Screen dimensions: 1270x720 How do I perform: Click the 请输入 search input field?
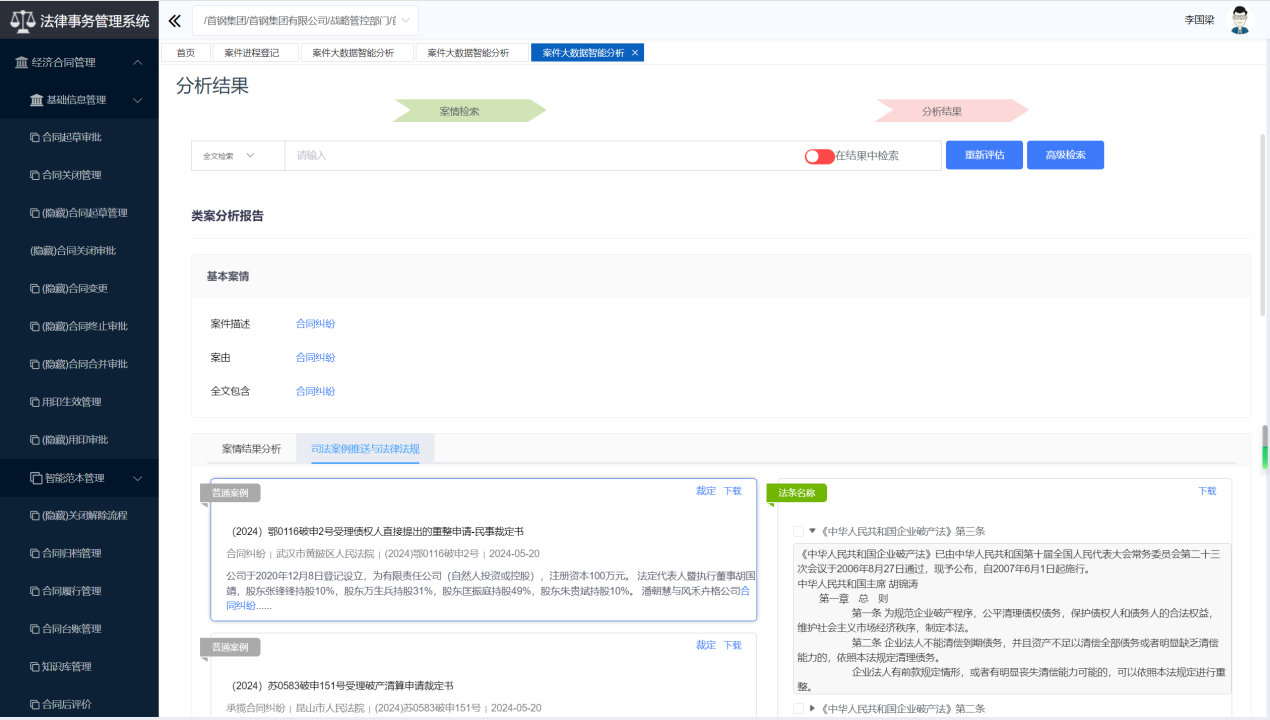[540, 156]
